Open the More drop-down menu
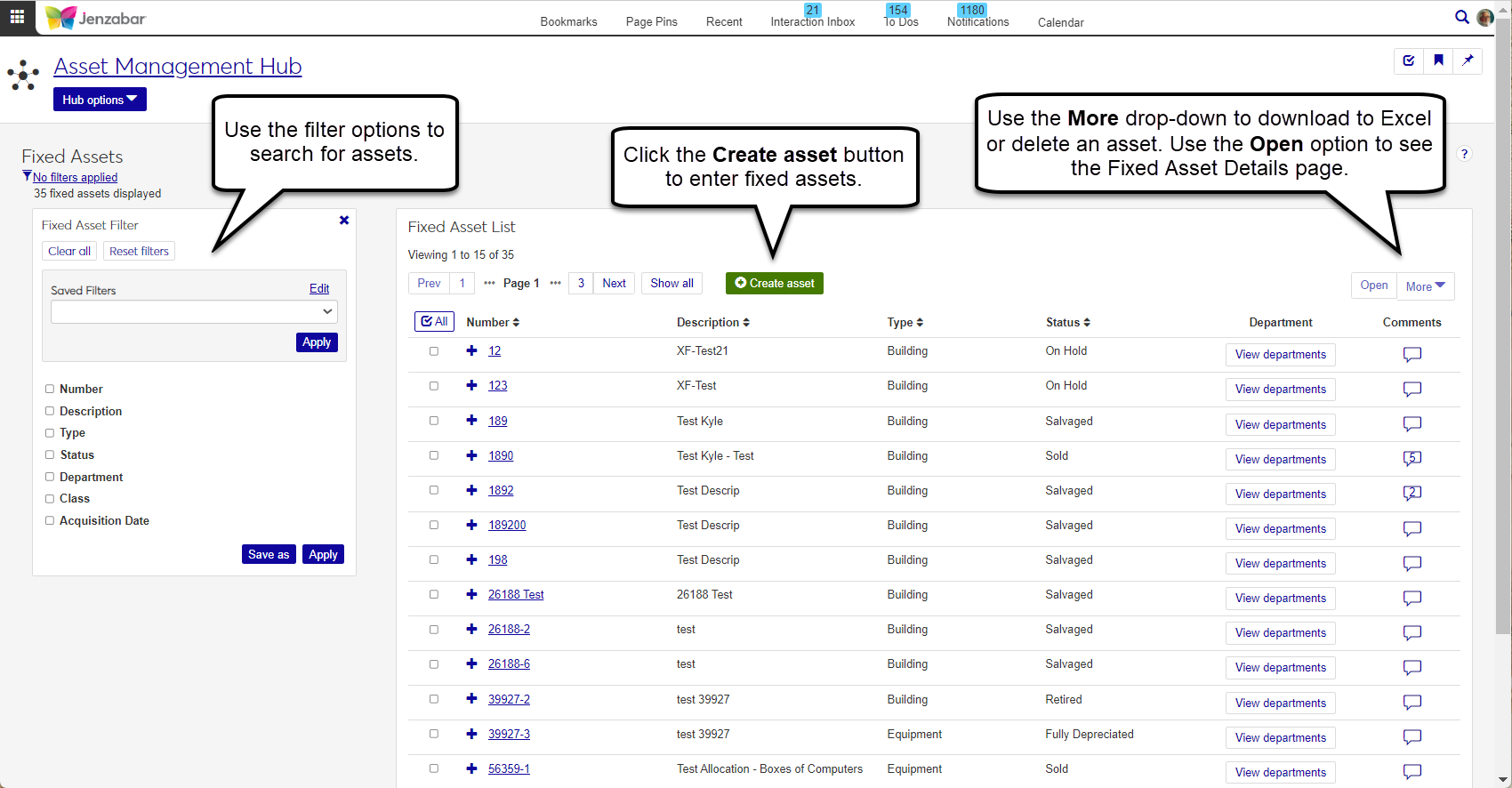 1425,286
